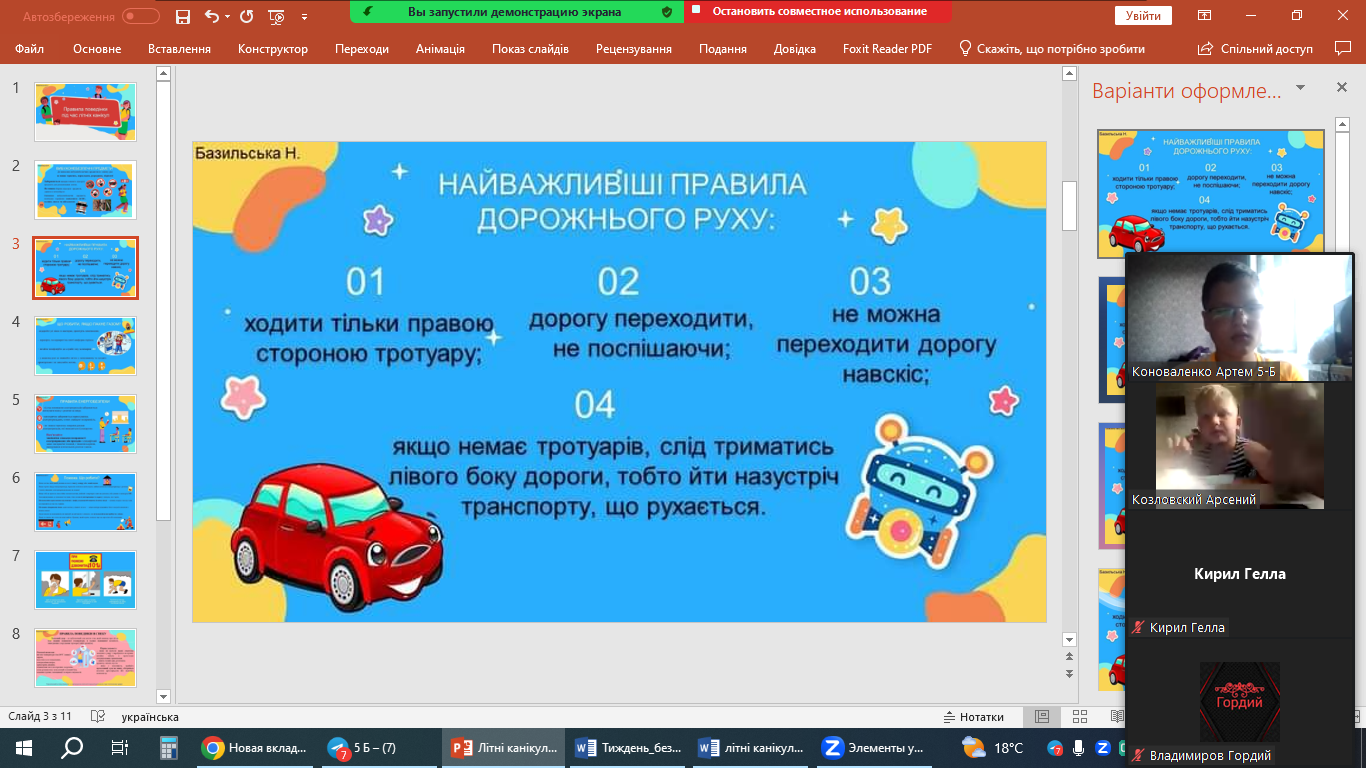Click the Увійти sign-in button
Image resolution: width=1366 pixels, height=768 pixels.
point(1143,16)
